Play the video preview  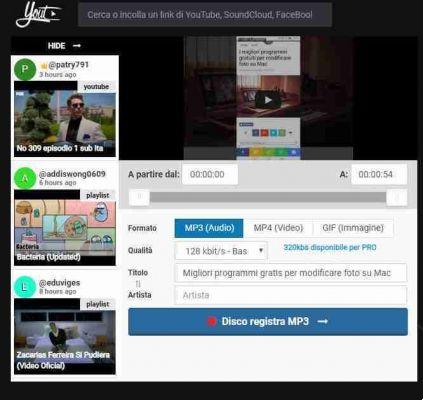(268, 100)
